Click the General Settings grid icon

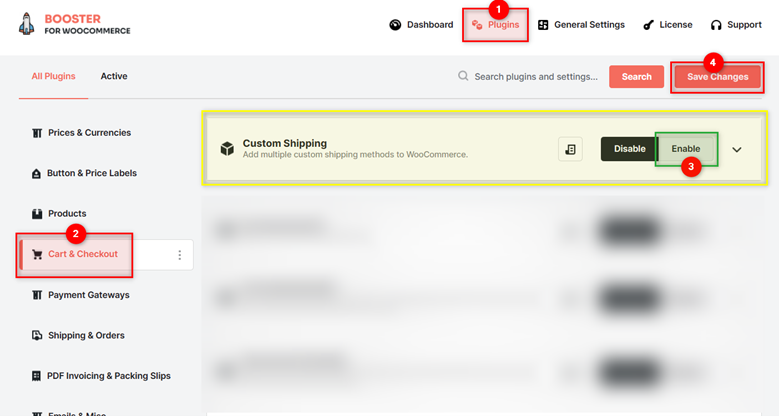(x=543, y=25)
